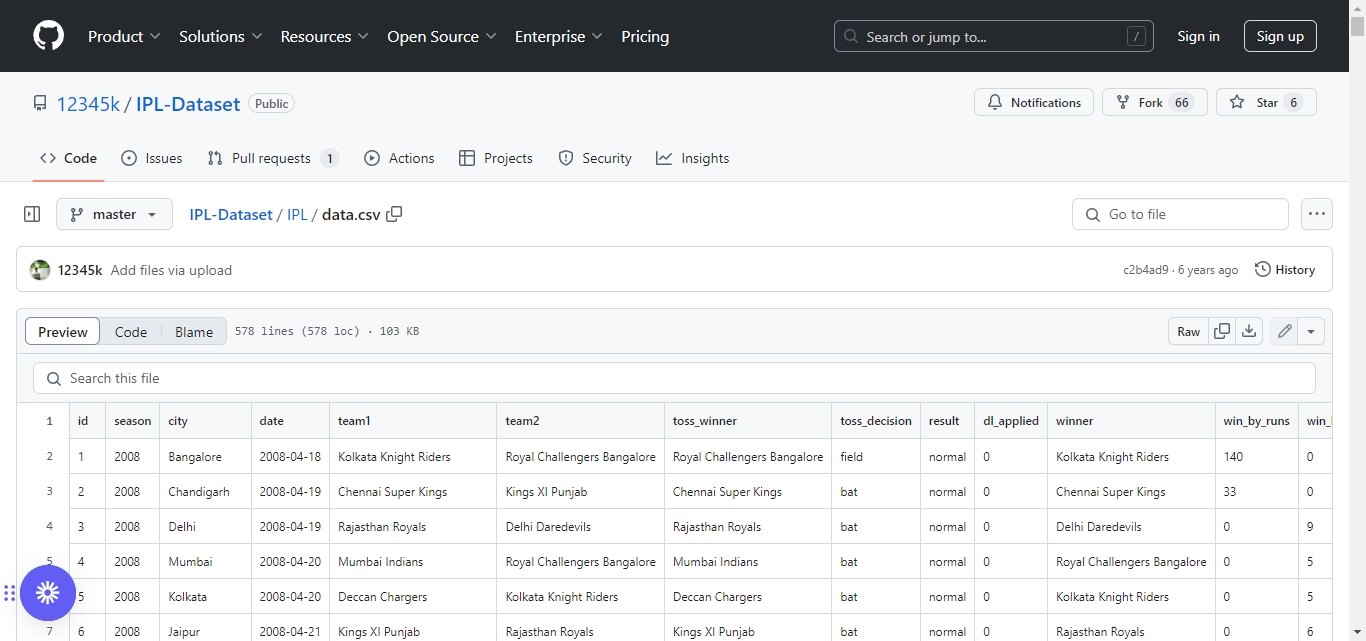Image resolution: width=1366 pixels, height=641 pixels.
Task: Open the Resources dropdown
Action: tap(325, 36)
